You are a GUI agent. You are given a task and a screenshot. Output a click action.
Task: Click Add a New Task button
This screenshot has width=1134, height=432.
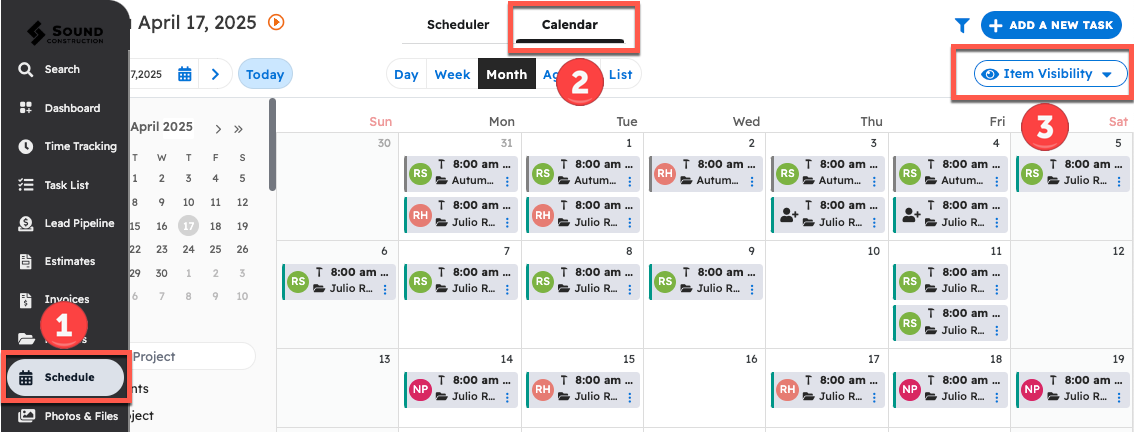tap(1051, 25)
